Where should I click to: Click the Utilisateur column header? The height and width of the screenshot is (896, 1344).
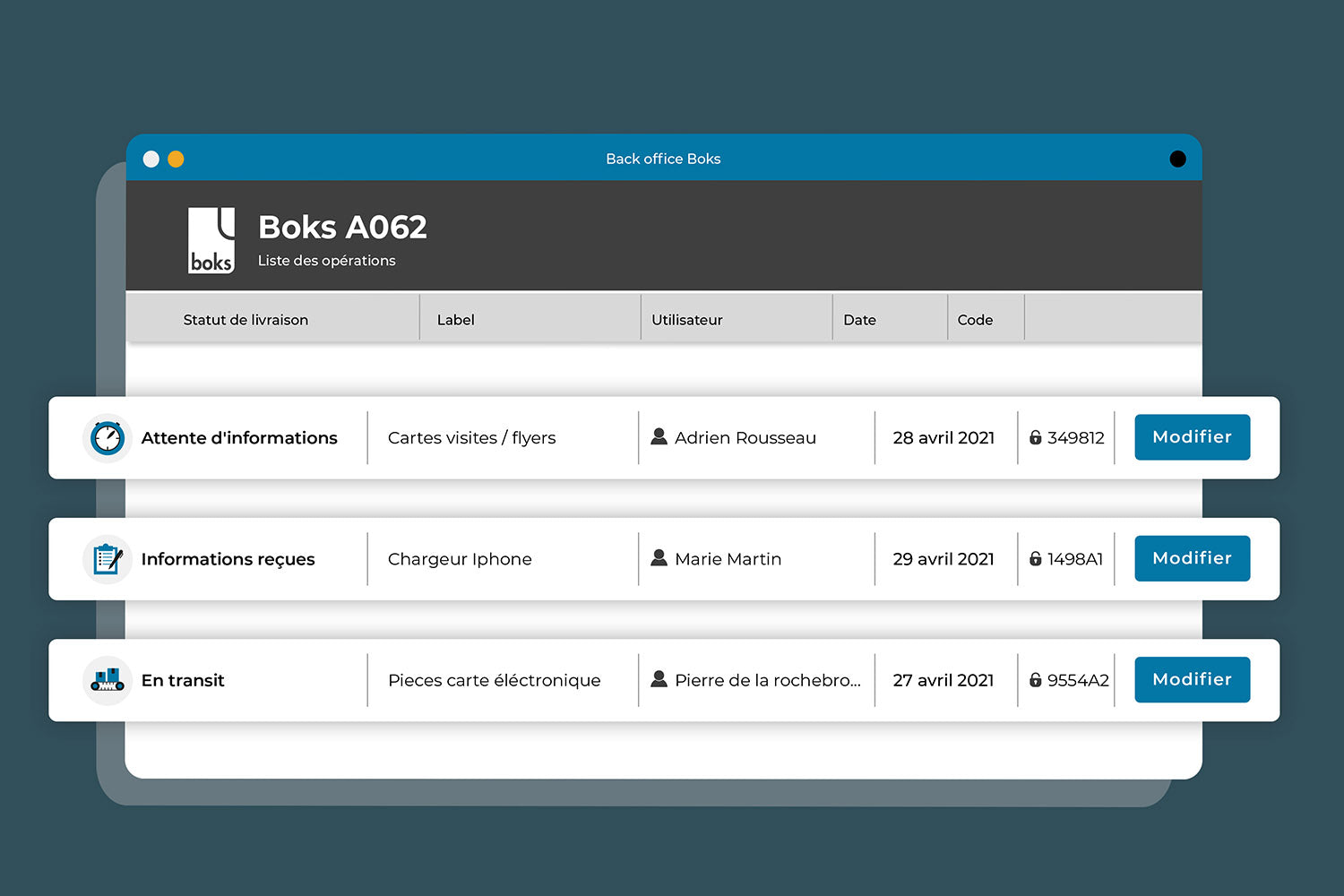click(x=686, y=320)
